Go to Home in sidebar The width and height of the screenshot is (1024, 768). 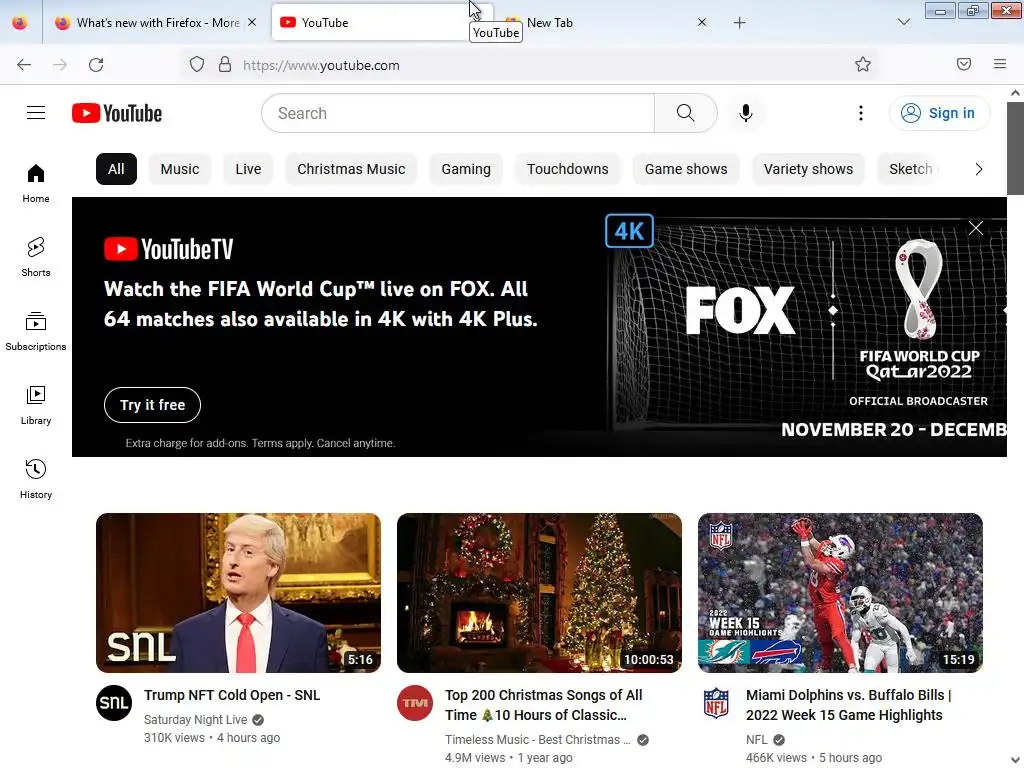coord(36,184)
